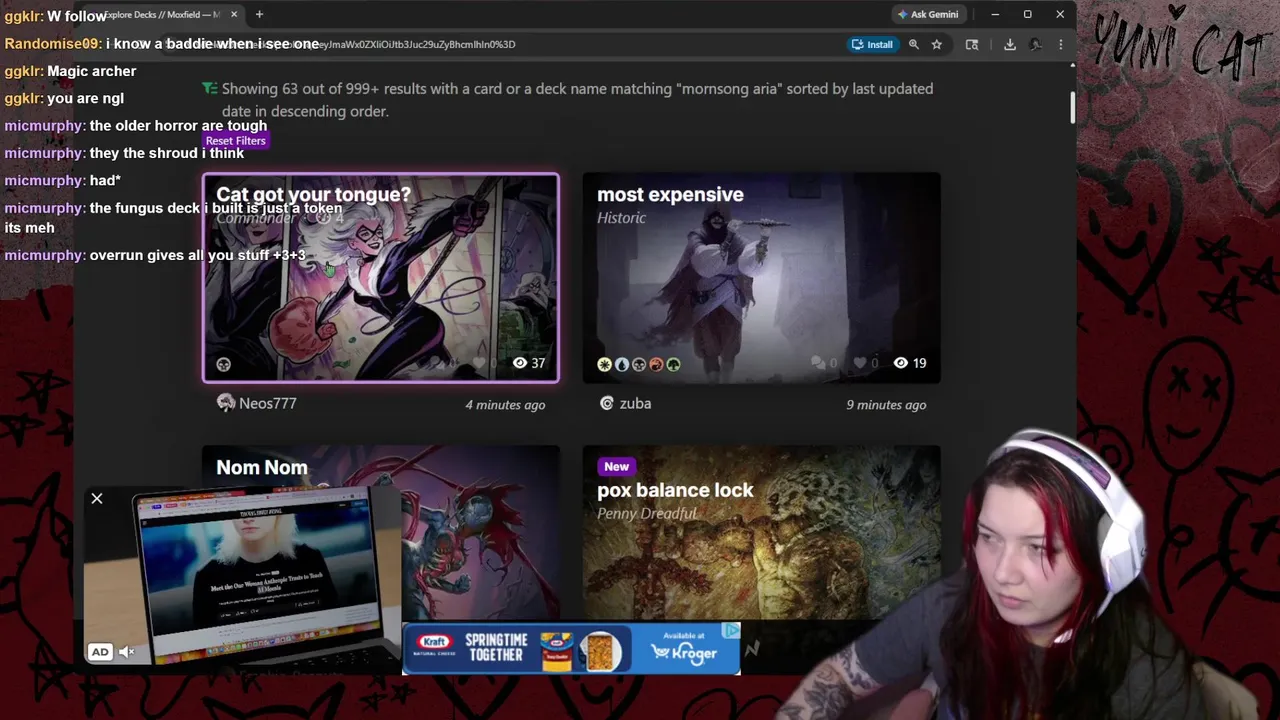Click the Ask Gemini button
The width and height of the screenshot is (1280, 720).
929,14
